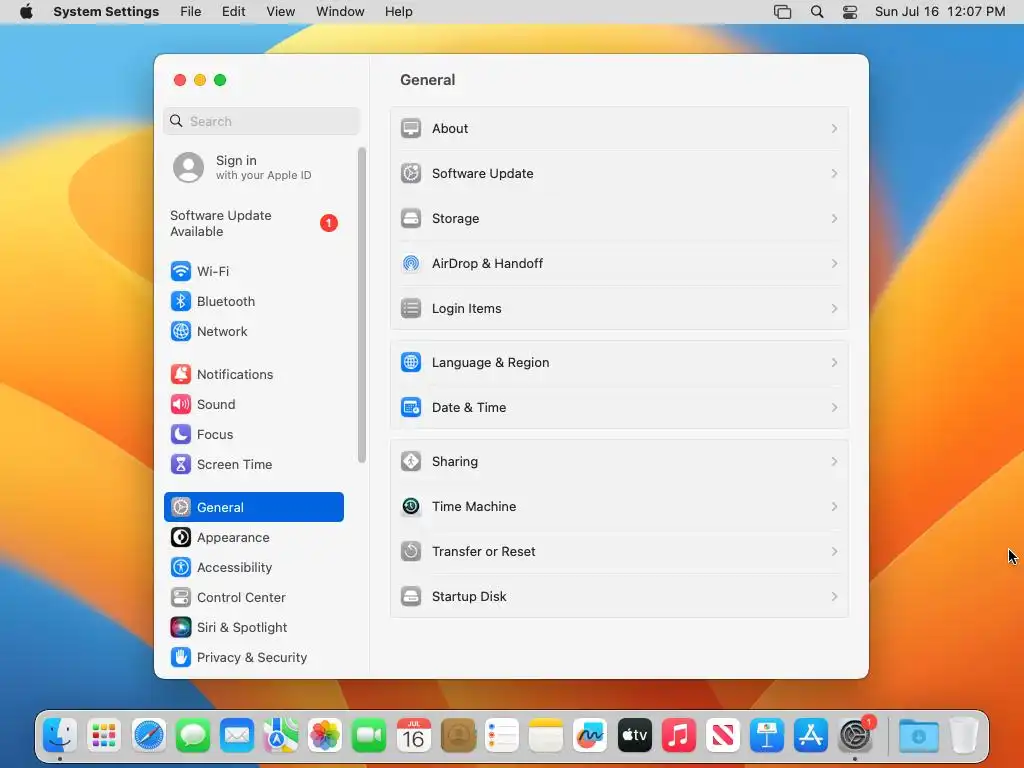This screenshot has width=1024, height=768.
Task: Open the App Store in the Dock
Action: [810, 736]
